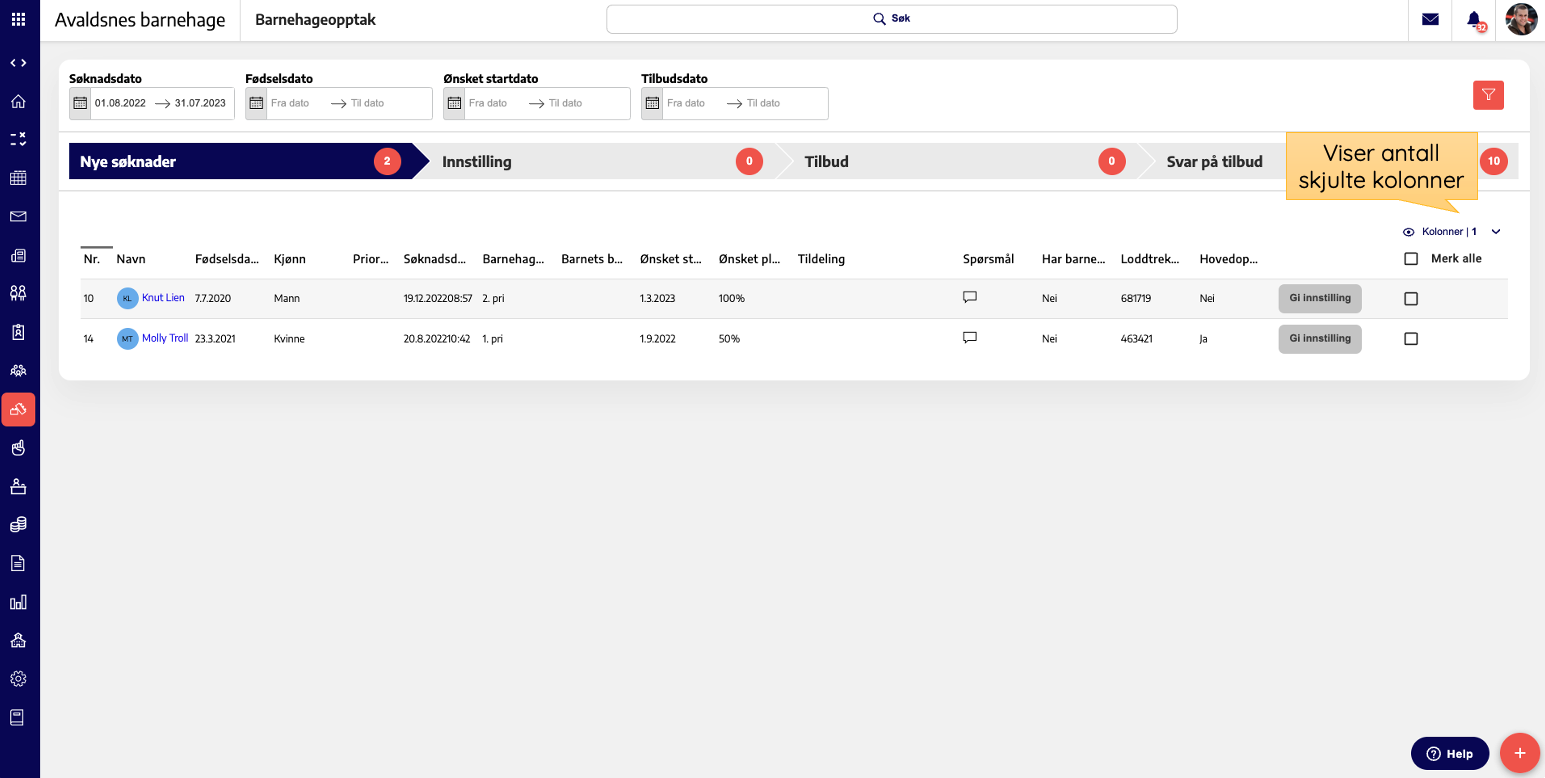This screenshot has height=778, width=1545.
Task: Check the Merk alle checkbox
Action: click(x=1411, y=259)
